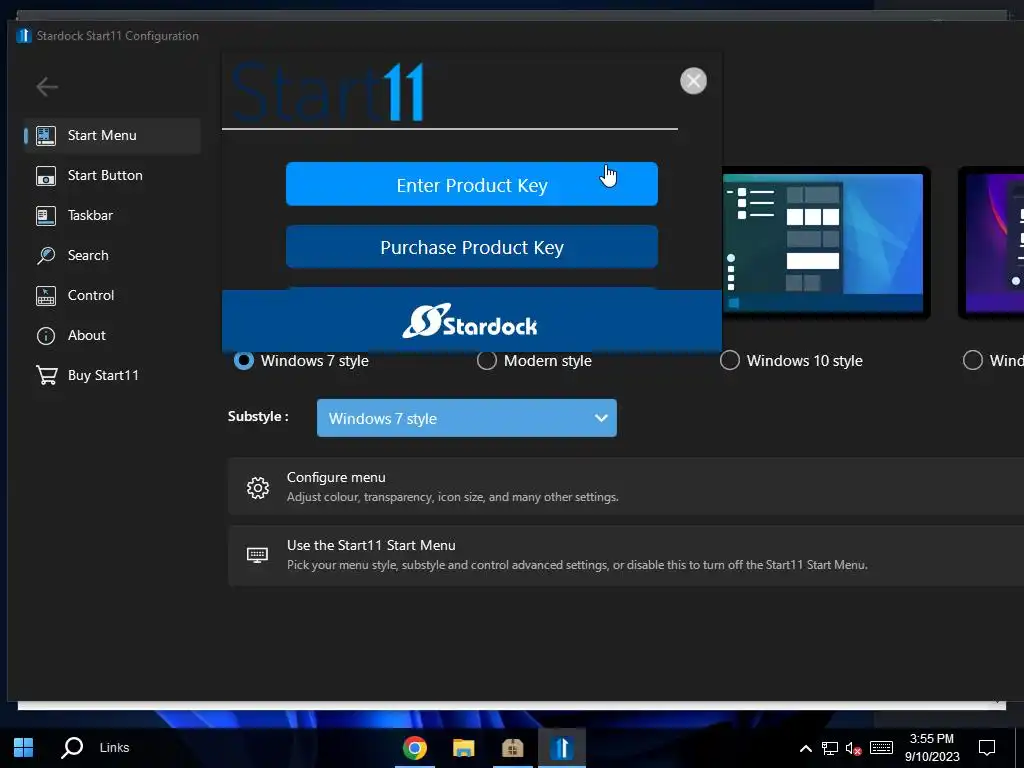
Task: Click the About info circle icon
Action: pyautogui.click(x=46, y=336)
